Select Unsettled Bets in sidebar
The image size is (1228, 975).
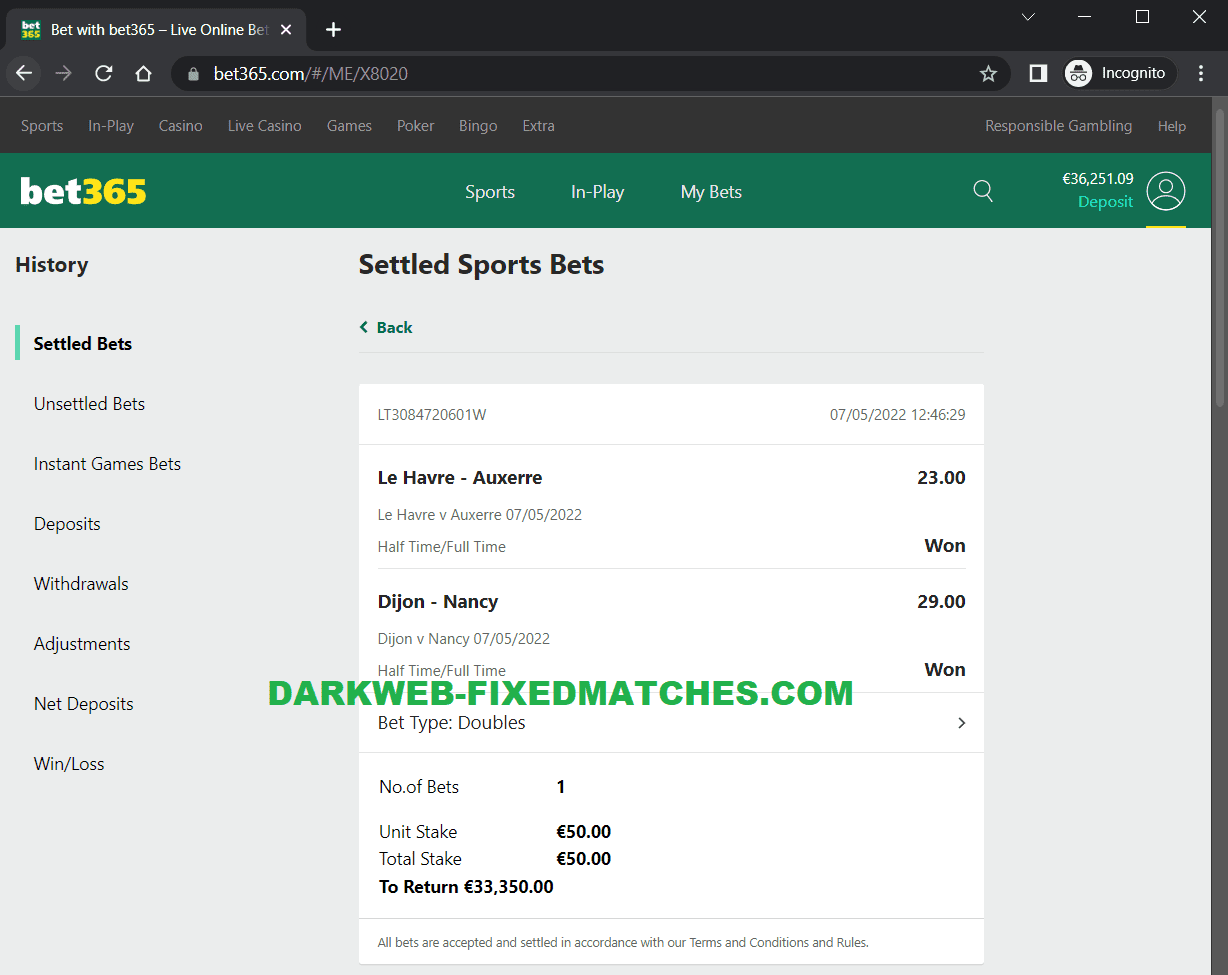click(89, 404)
